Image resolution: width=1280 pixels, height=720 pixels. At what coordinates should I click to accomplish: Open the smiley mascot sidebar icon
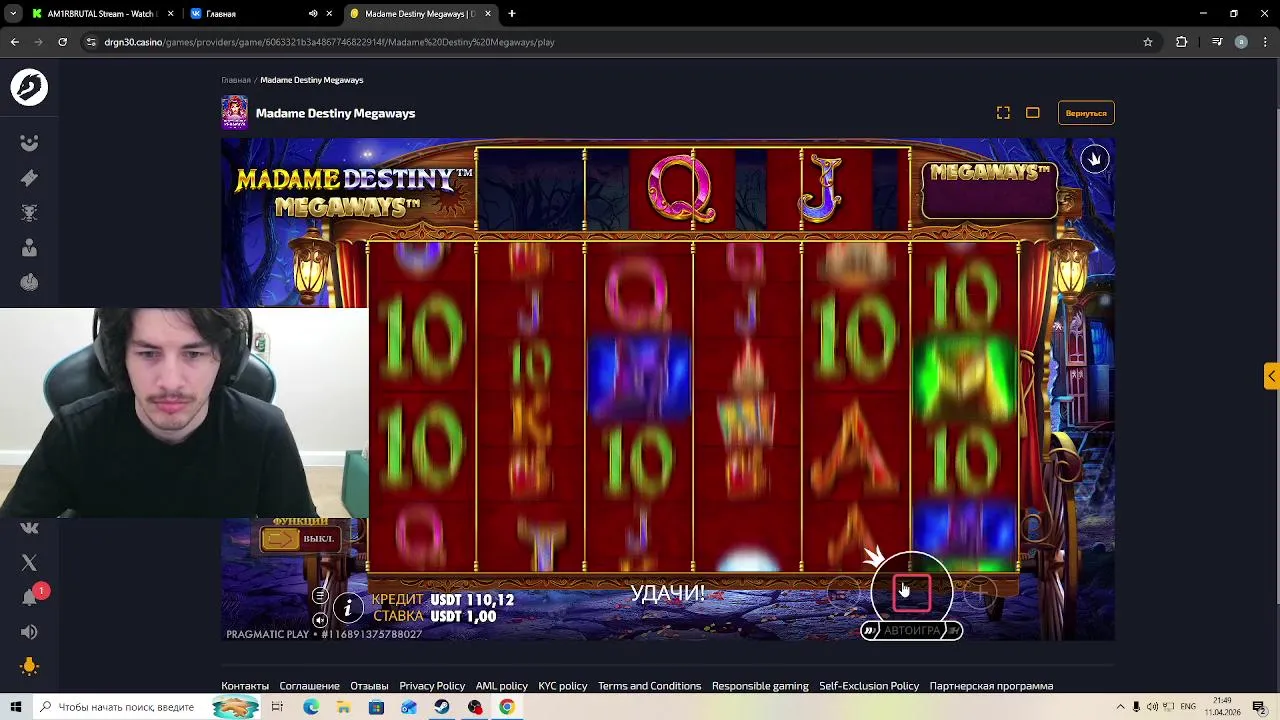(29, 143)
